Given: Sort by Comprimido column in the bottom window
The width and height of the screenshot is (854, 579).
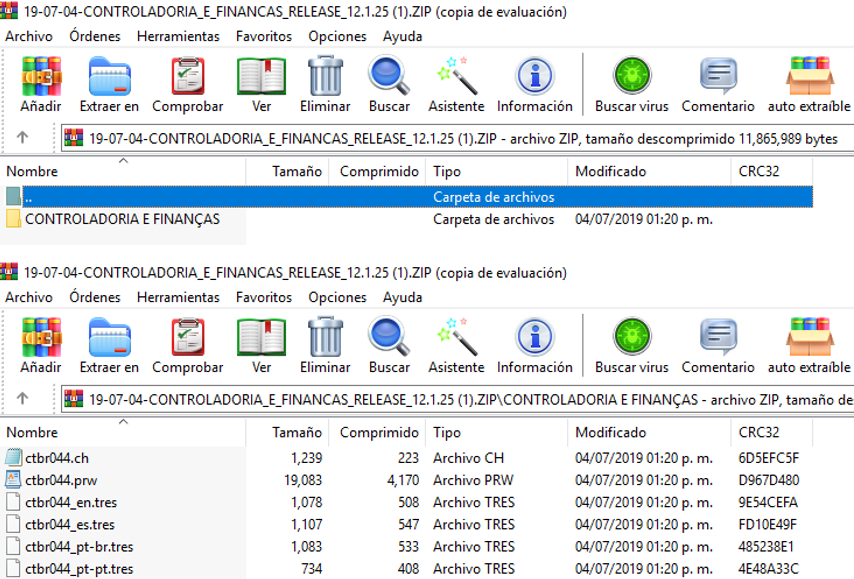Looking at the screenshot, I should click(378, 432).
